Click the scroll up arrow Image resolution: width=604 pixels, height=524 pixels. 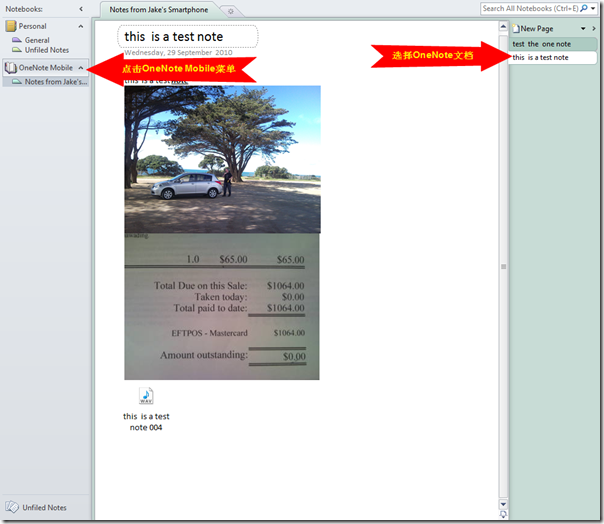click(x=503, y=27)
